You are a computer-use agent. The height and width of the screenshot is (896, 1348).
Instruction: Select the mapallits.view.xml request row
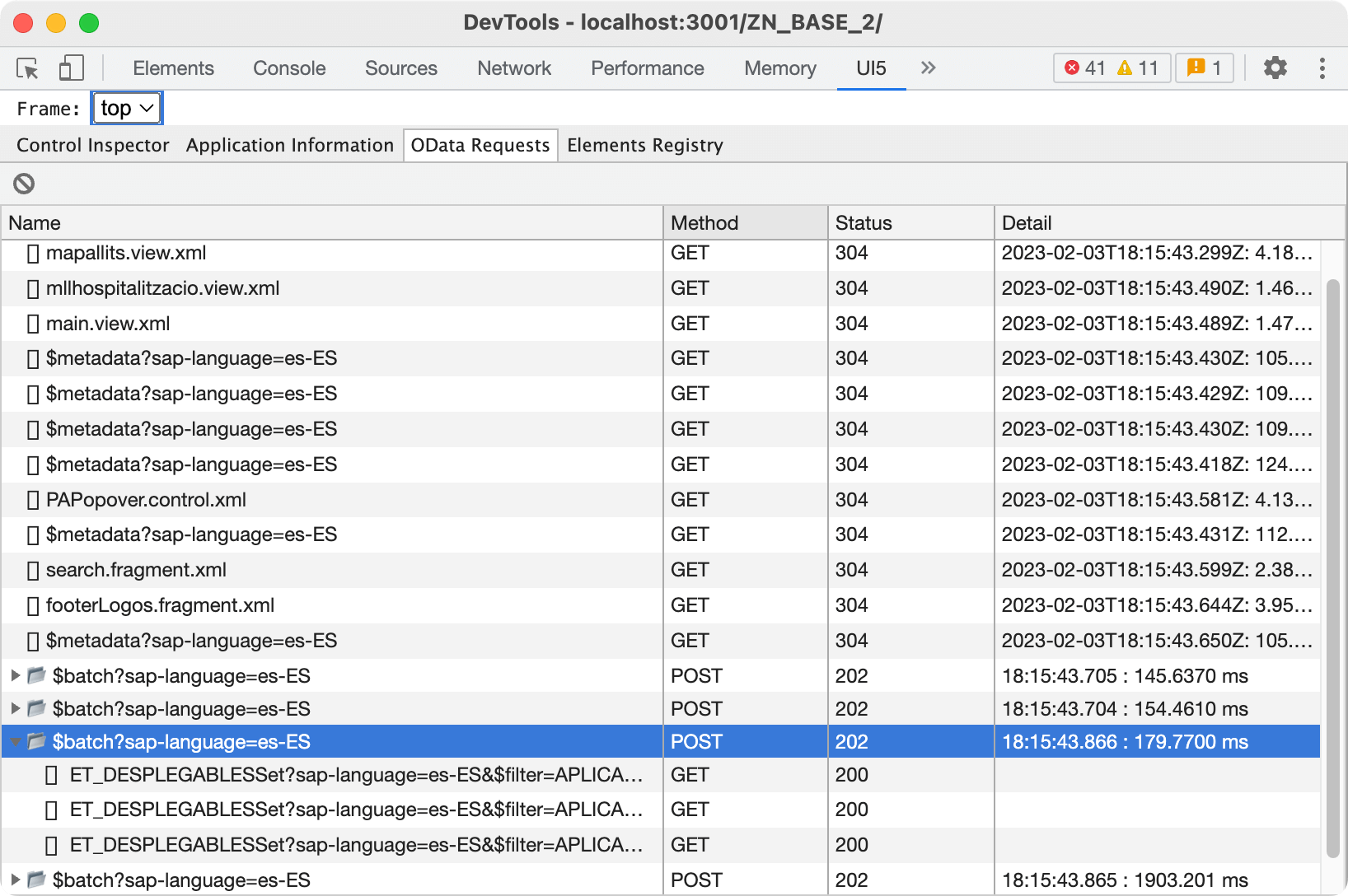pos(125,253)
